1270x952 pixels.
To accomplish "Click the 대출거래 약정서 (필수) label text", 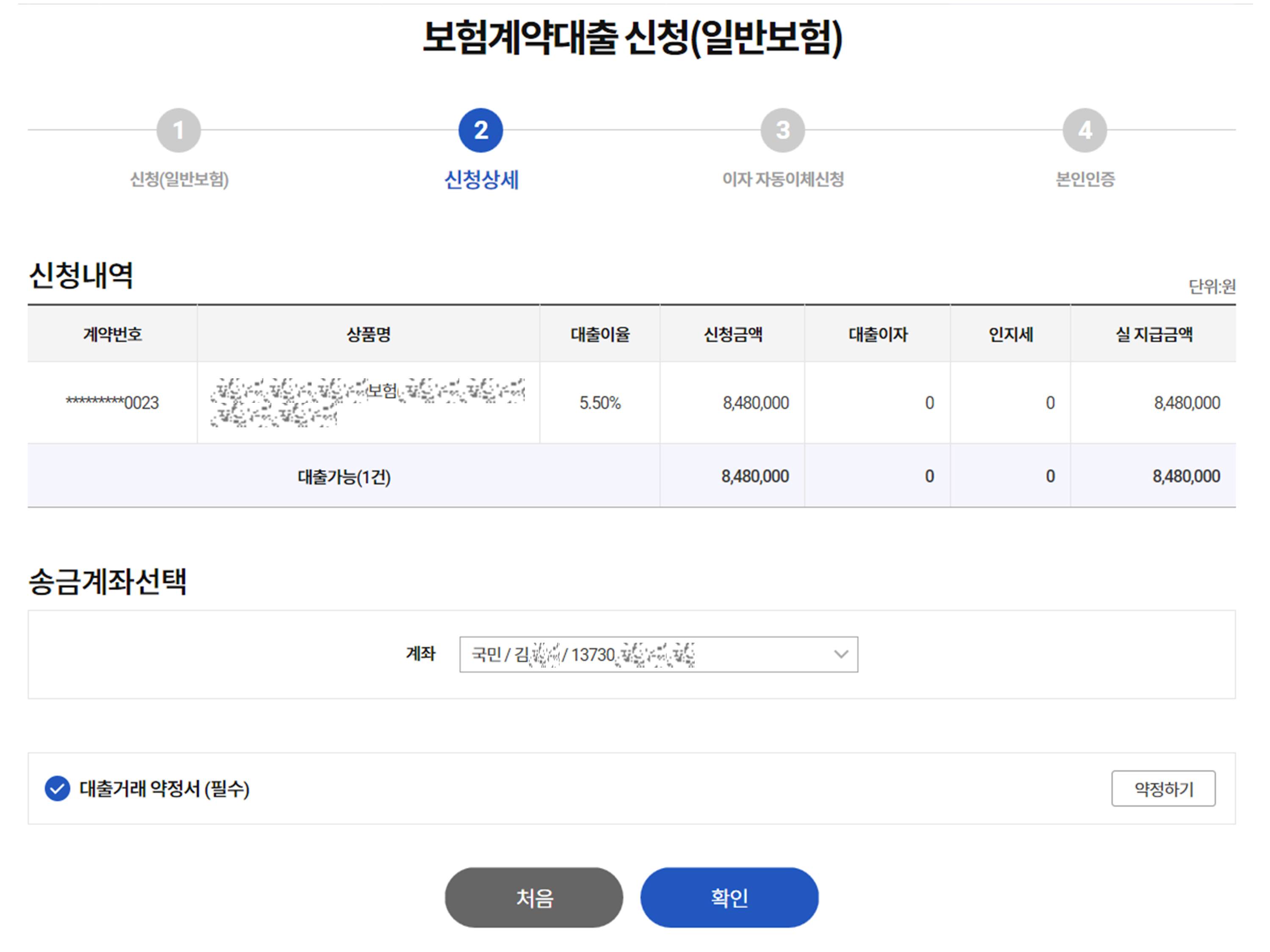I will click(x=164, y=788).
